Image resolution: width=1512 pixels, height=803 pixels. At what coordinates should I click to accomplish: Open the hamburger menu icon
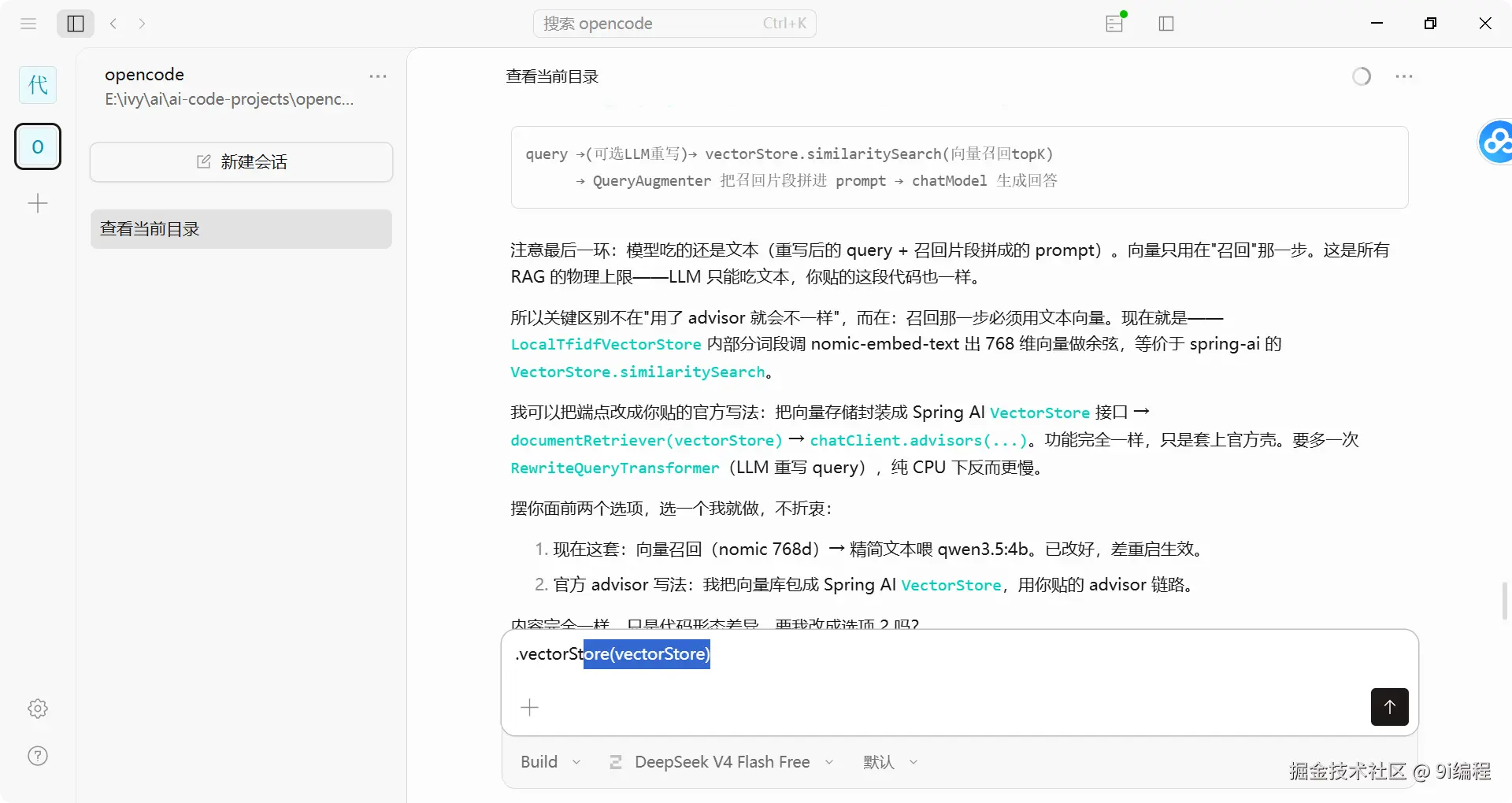click(28, 24)
